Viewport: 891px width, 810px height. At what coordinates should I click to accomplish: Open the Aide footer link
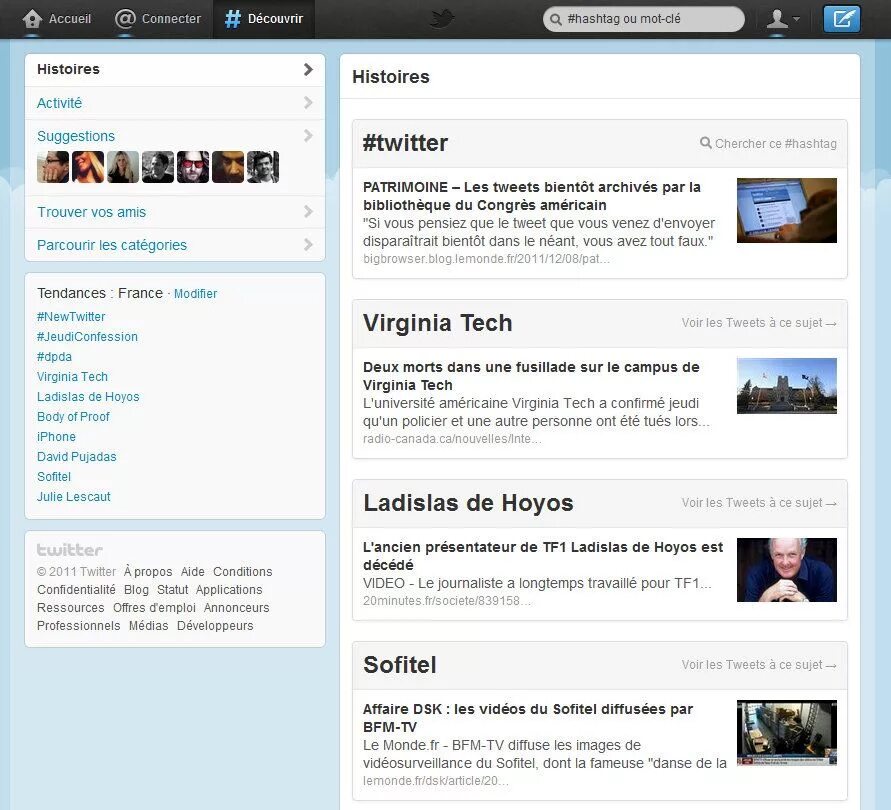point(193,572)
